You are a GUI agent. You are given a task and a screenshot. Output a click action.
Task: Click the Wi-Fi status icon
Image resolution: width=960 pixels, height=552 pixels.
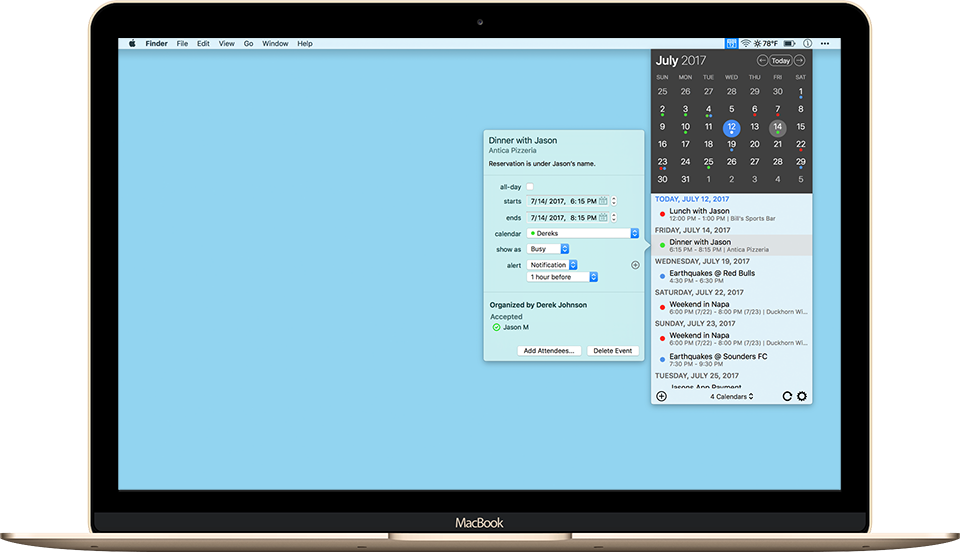746,43
